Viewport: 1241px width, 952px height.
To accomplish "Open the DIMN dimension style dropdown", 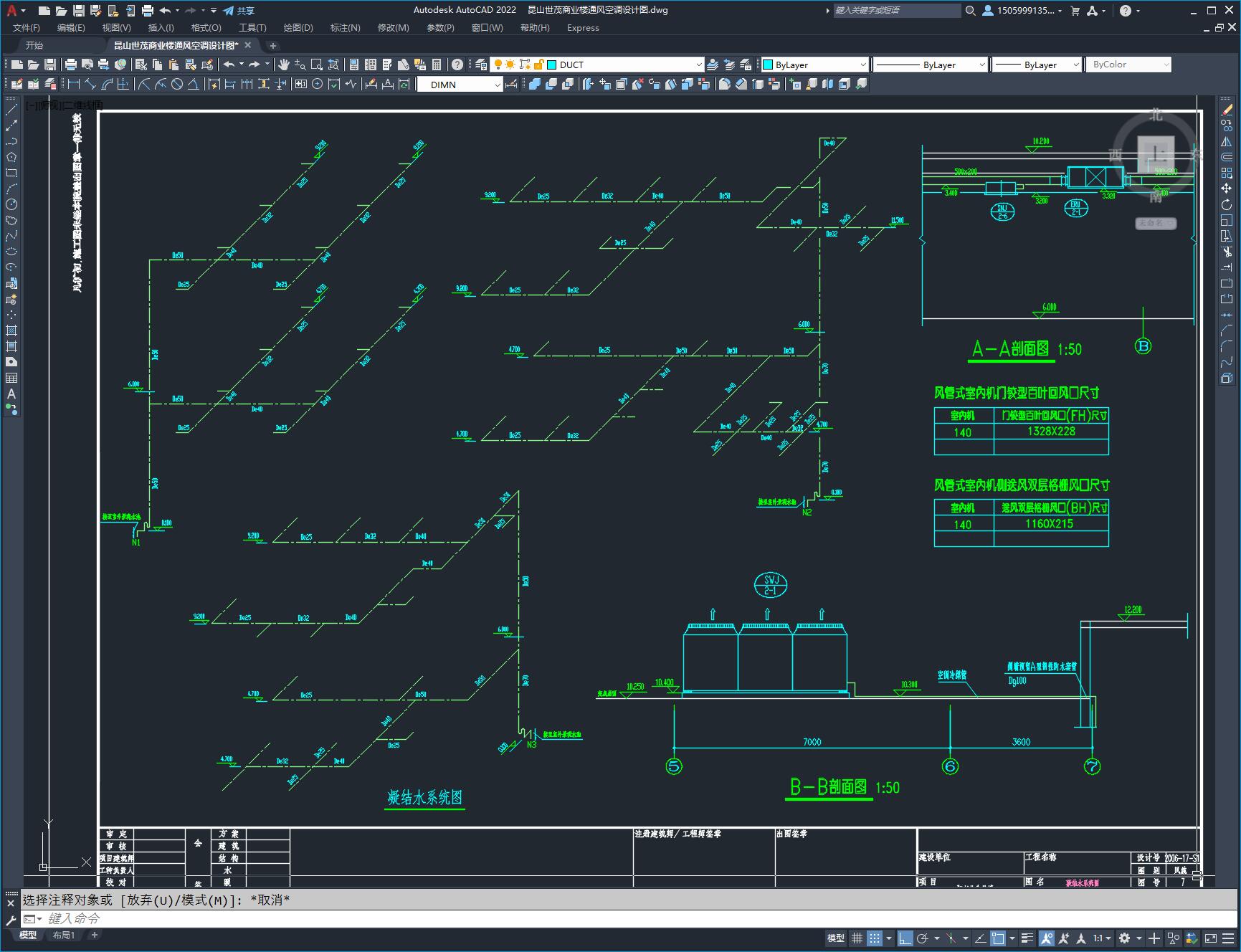I will 498,85.
